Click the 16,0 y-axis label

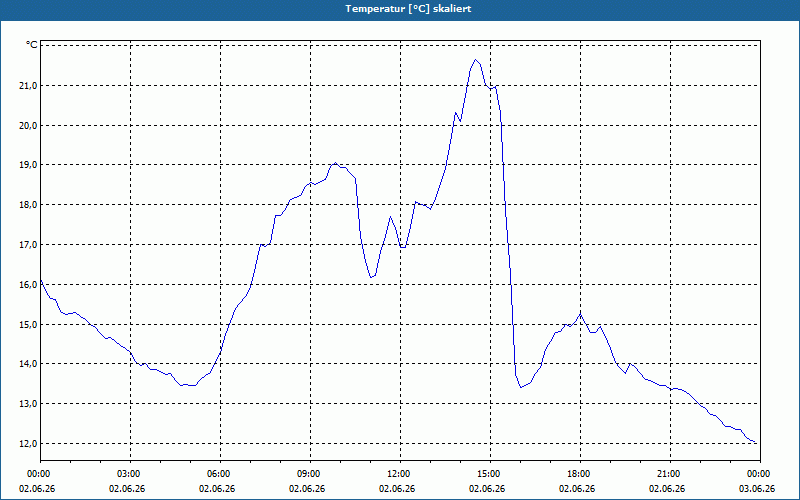click(x=29, y=285)
